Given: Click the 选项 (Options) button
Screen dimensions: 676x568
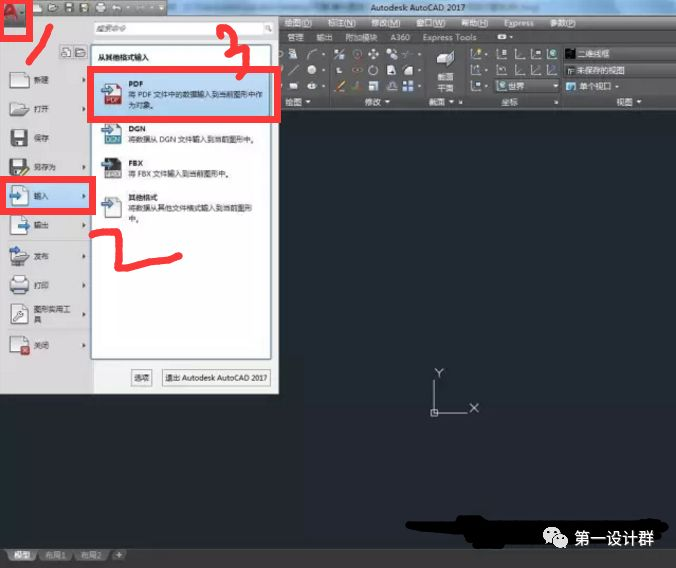Looking at the screenshot, I should [142, 377].
